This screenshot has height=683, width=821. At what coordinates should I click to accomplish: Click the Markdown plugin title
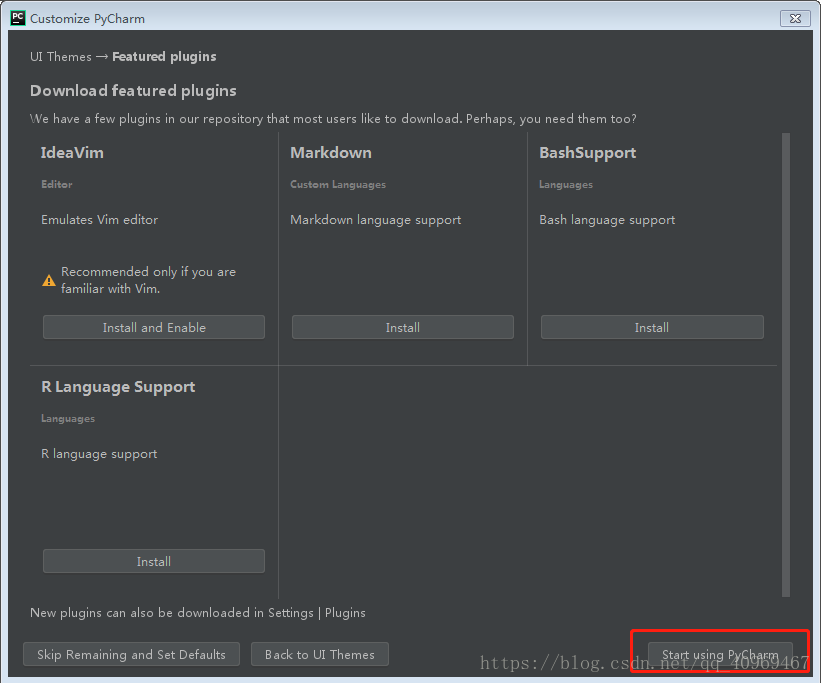coord(331,152)
